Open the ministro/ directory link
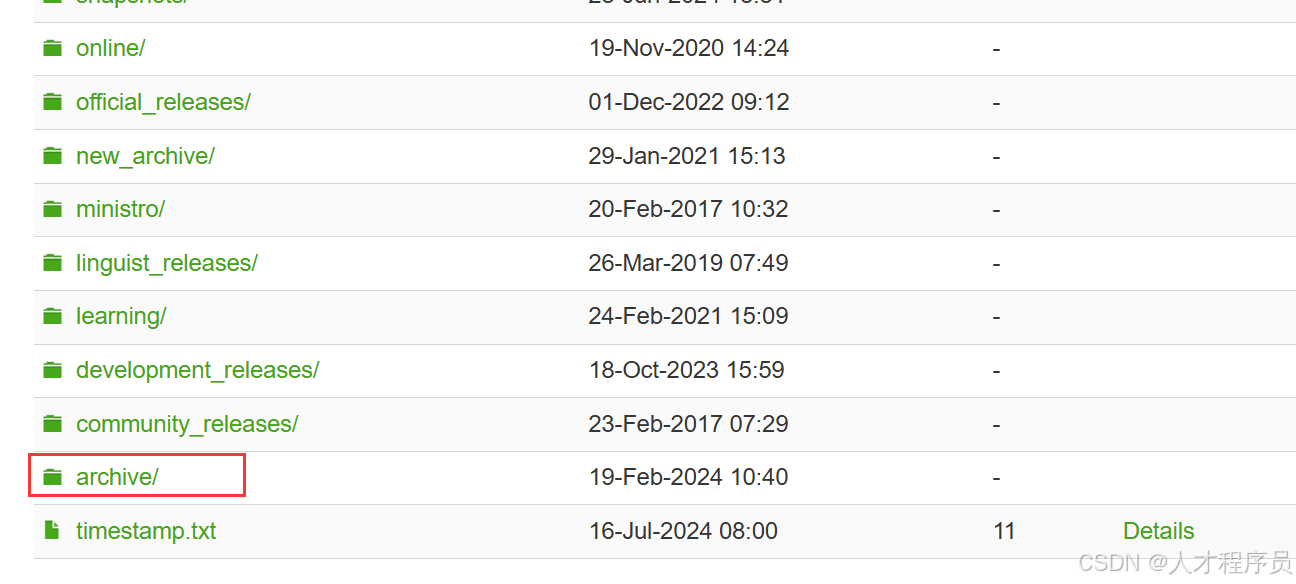 (120, 209)
